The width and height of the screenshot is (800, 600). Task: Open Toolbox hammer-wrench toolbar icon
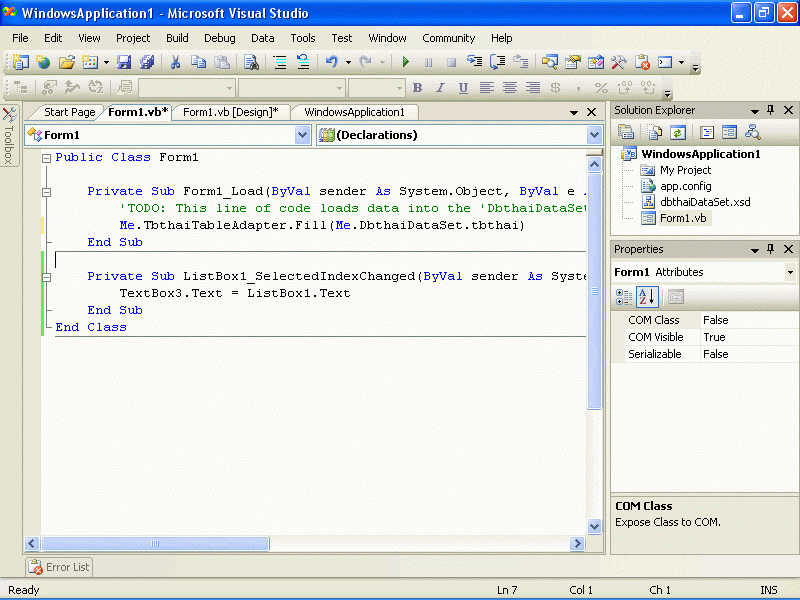[x=618, y=62]
